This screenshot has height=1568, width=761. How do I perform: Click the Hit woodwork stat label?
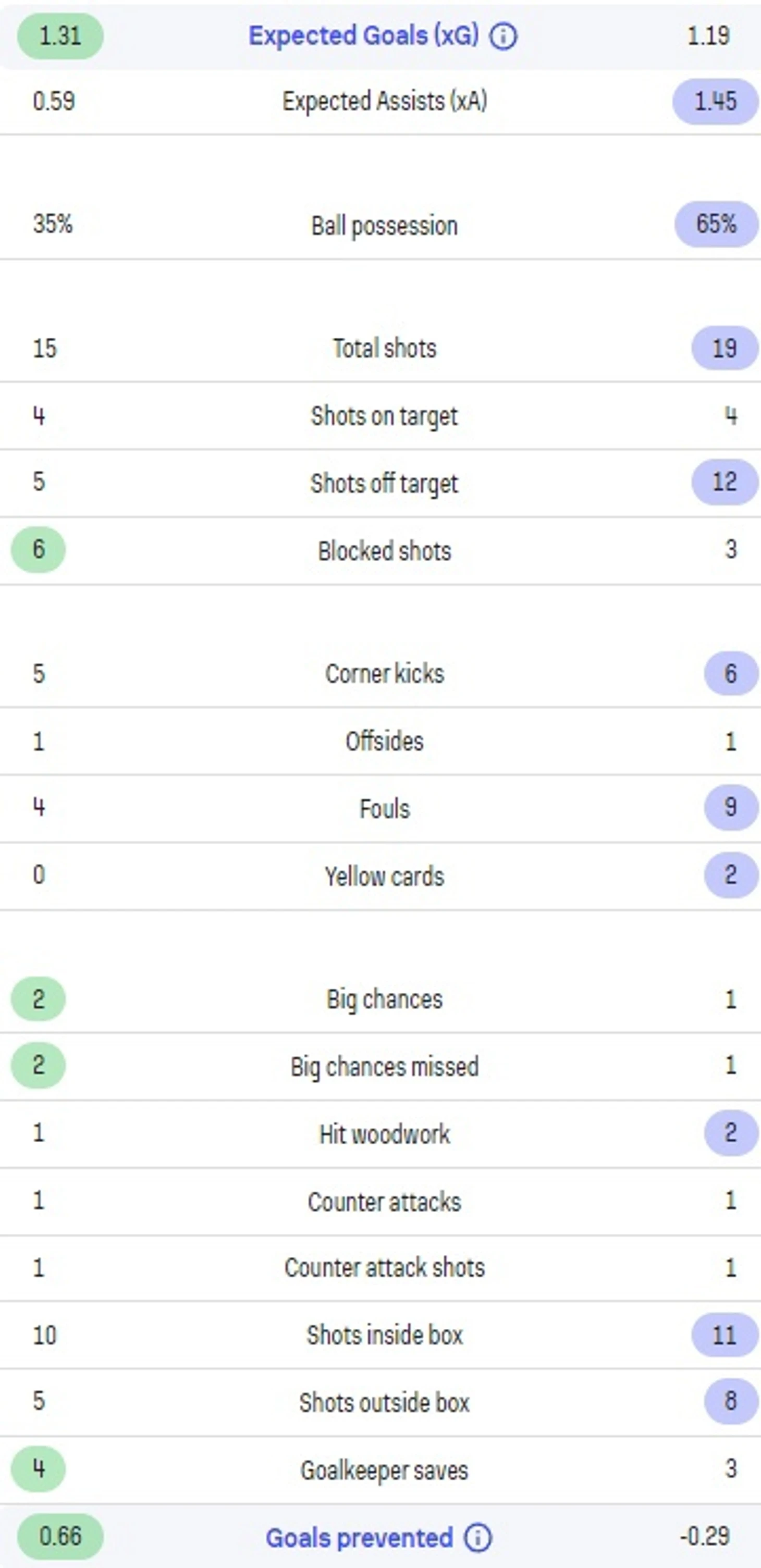coord(384,1134)
